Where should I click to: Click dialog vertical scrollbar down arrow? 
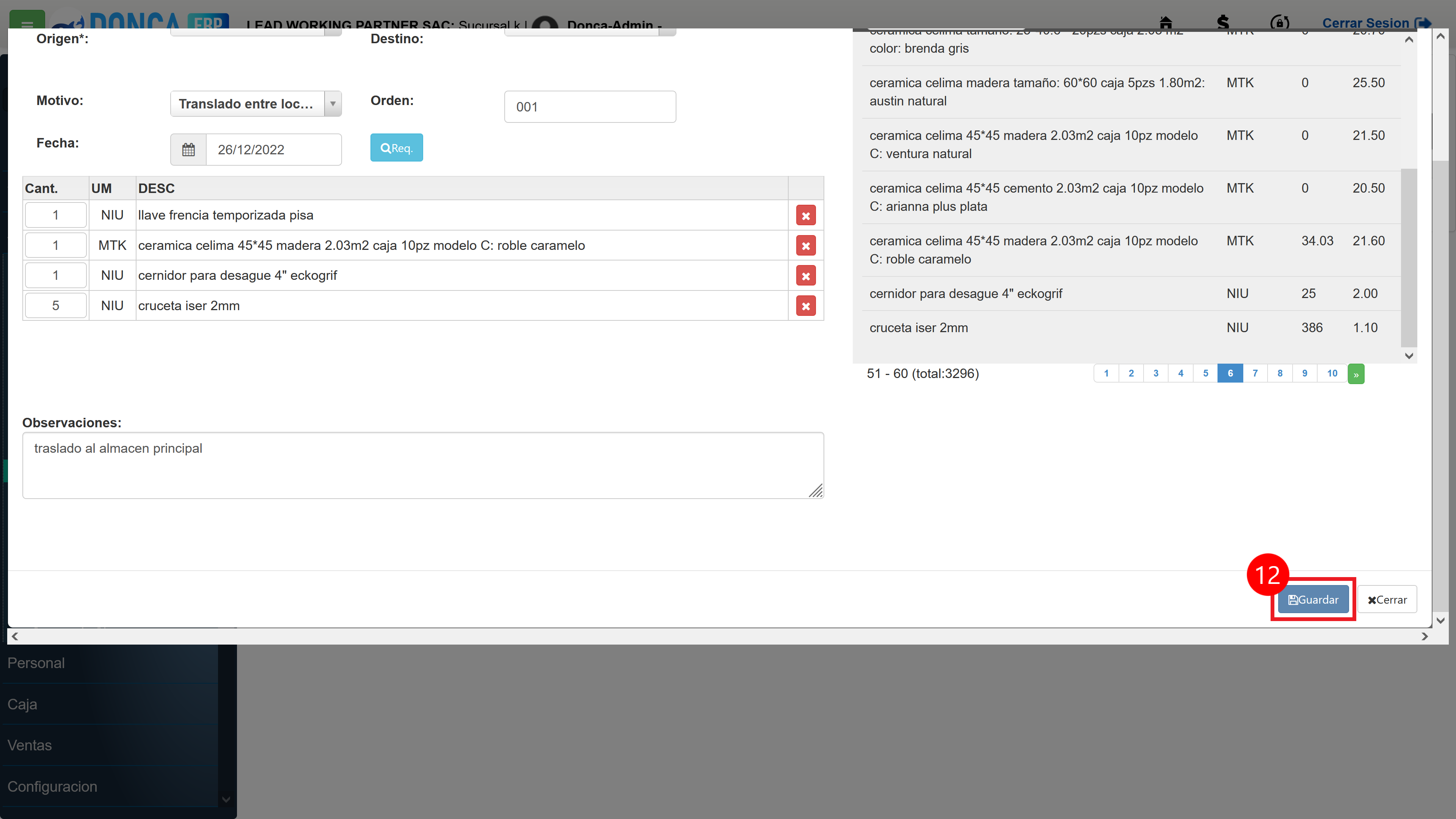pyautogui.click(x=1440, y=620)
